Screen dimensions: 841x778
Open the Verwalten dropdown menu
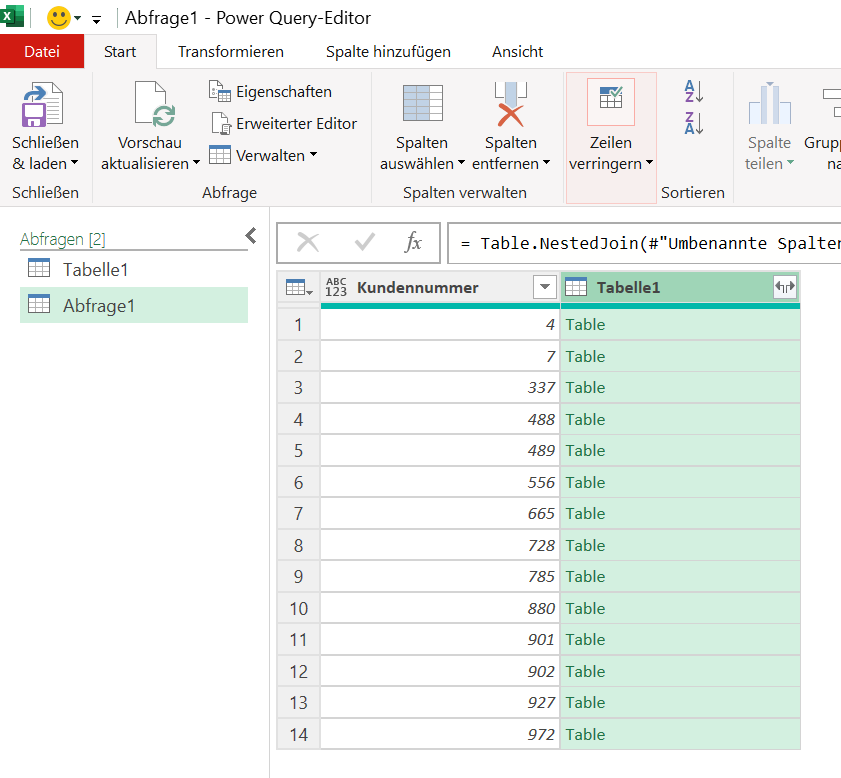click(264, 155)
